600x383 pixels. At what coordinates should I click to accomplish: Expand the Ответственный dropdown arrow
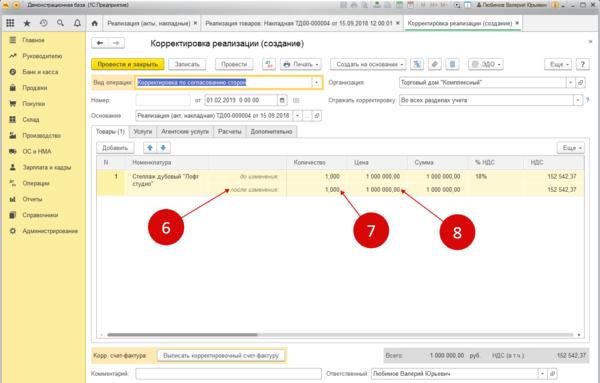point(543,373)
